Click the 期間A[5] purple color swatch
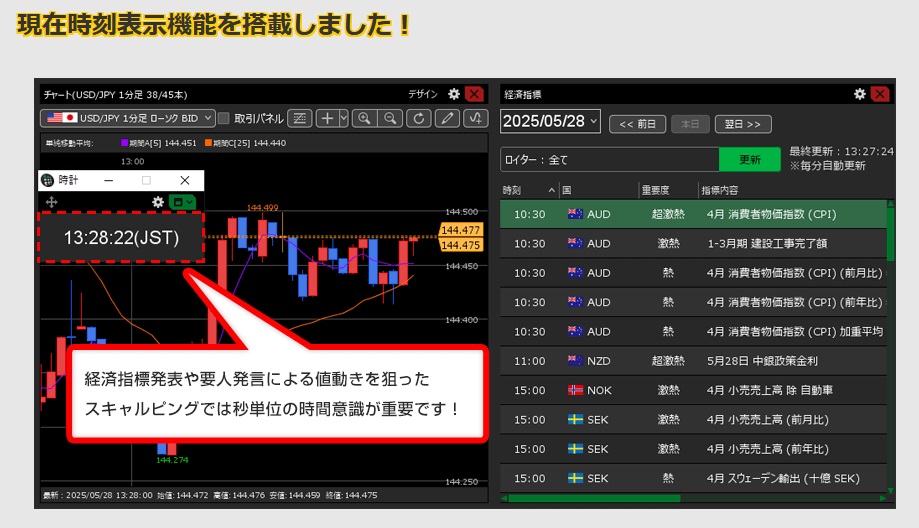The height and width of the screenshot is (528, 919). pos(124,143)
